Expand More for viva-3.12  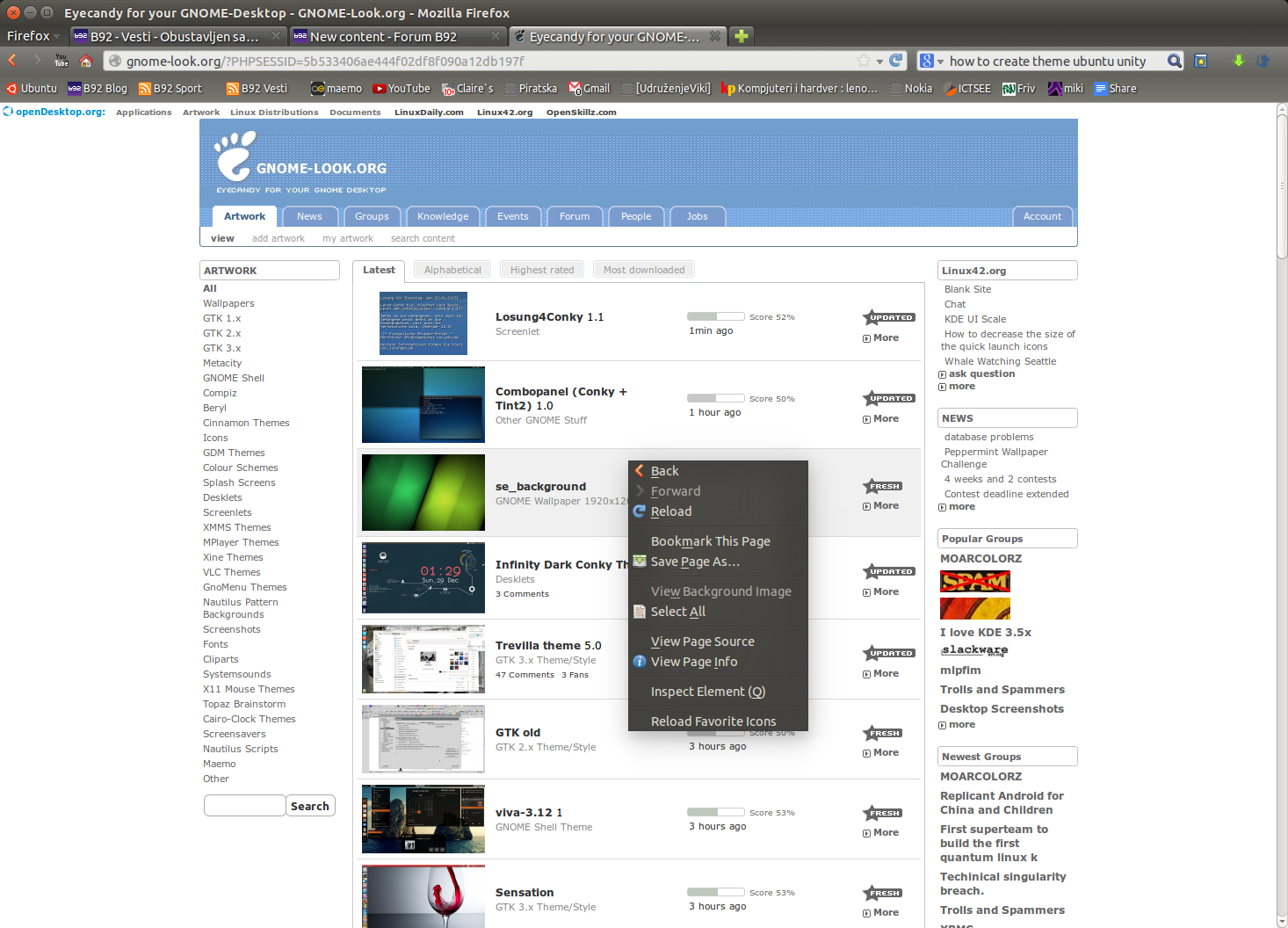pos(880,833)
